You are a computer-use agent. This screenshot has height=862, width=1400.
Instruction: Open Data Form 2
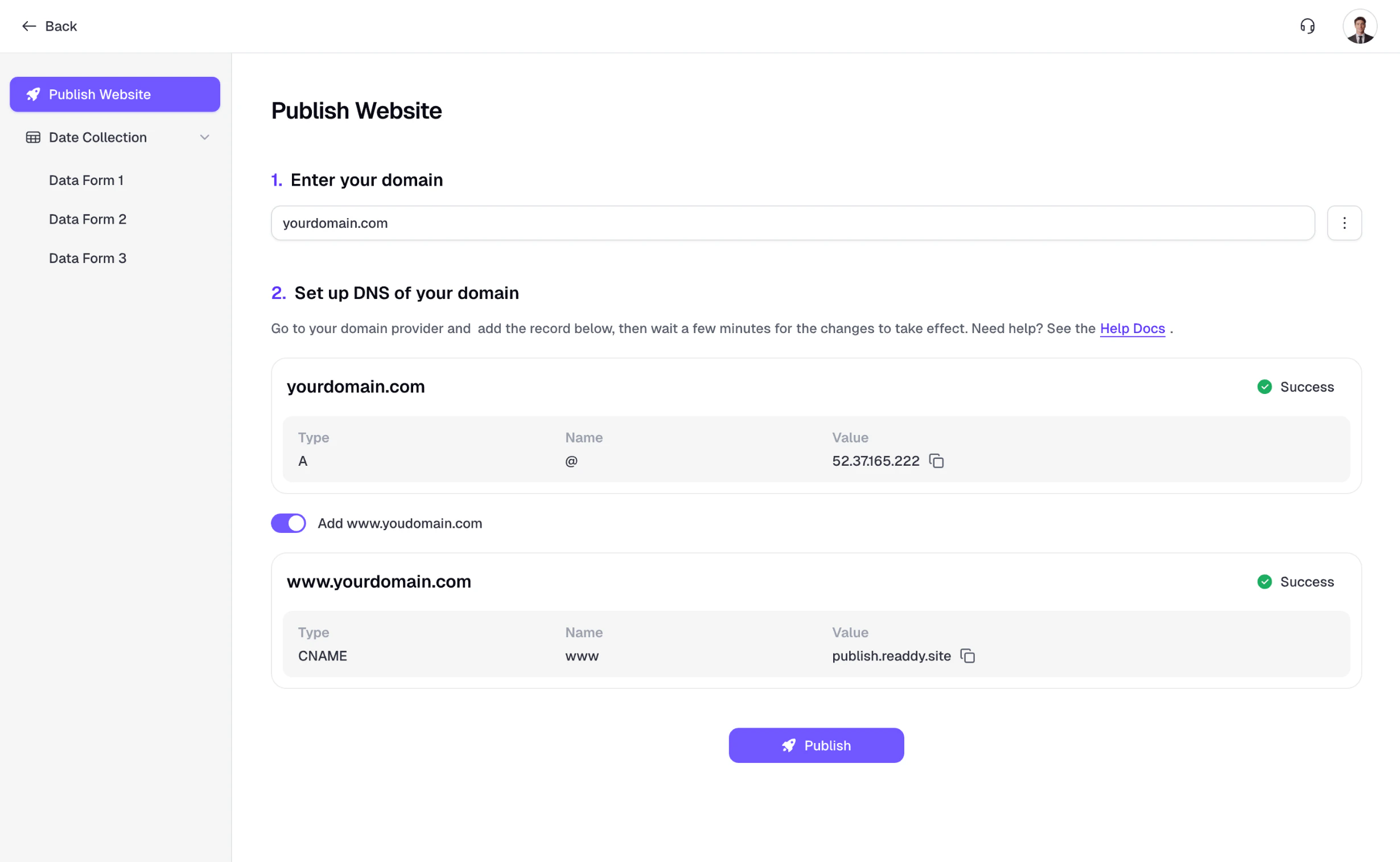click(87, 220)
